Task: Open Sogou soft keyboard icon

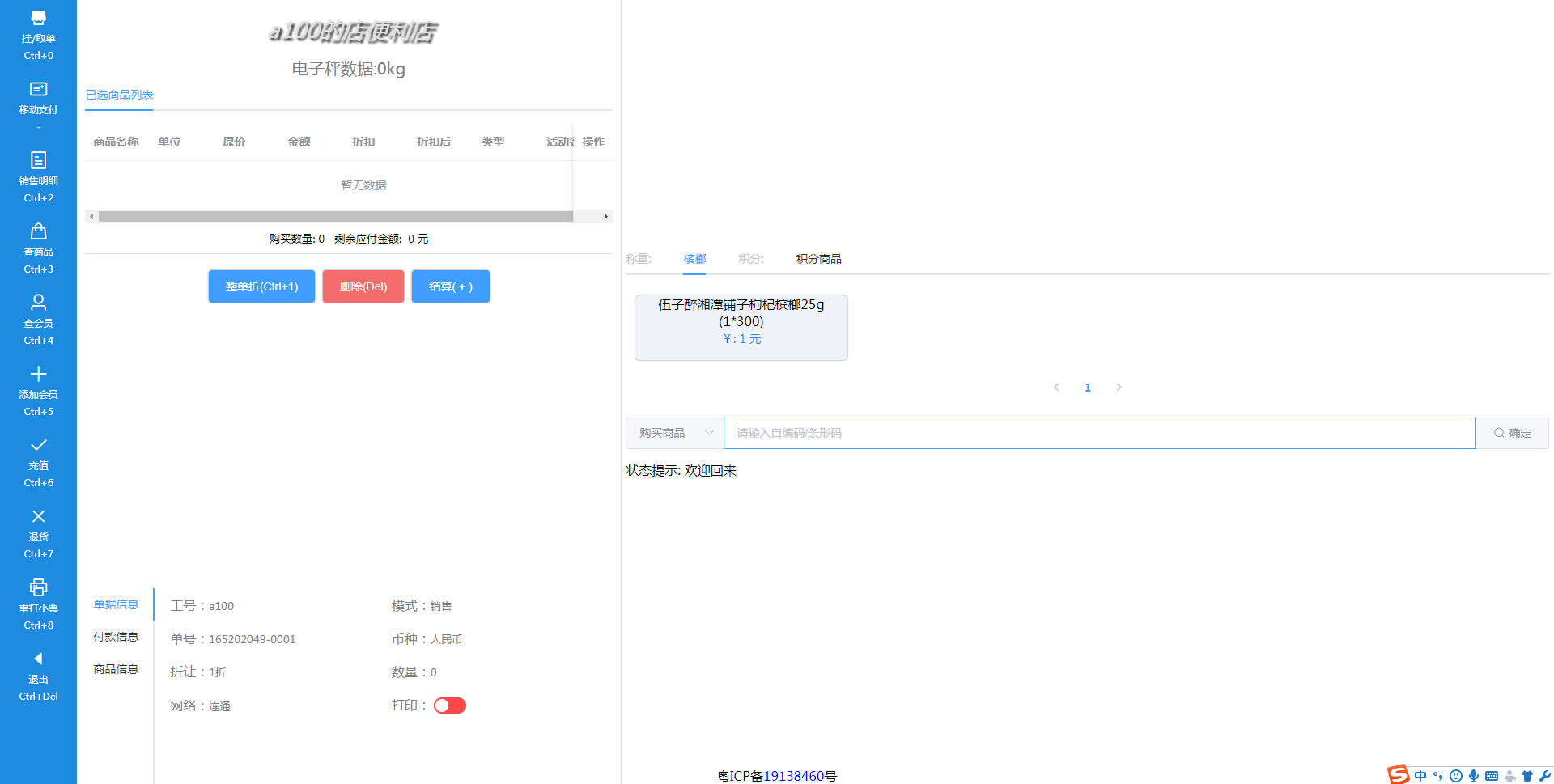Action: [1492, 776]
